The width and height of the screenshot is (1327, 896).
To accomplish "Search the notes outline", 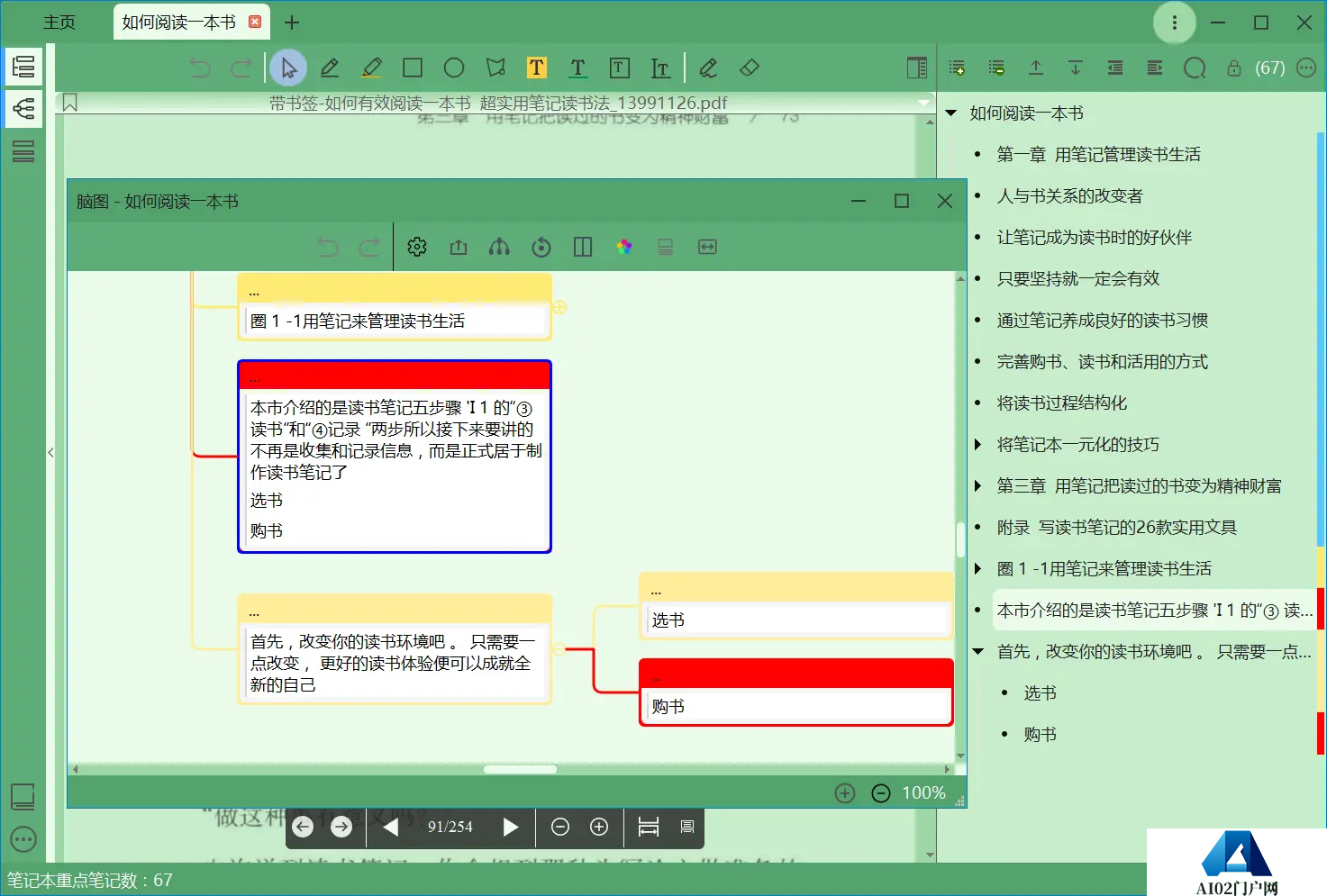I will [1195, 68].
